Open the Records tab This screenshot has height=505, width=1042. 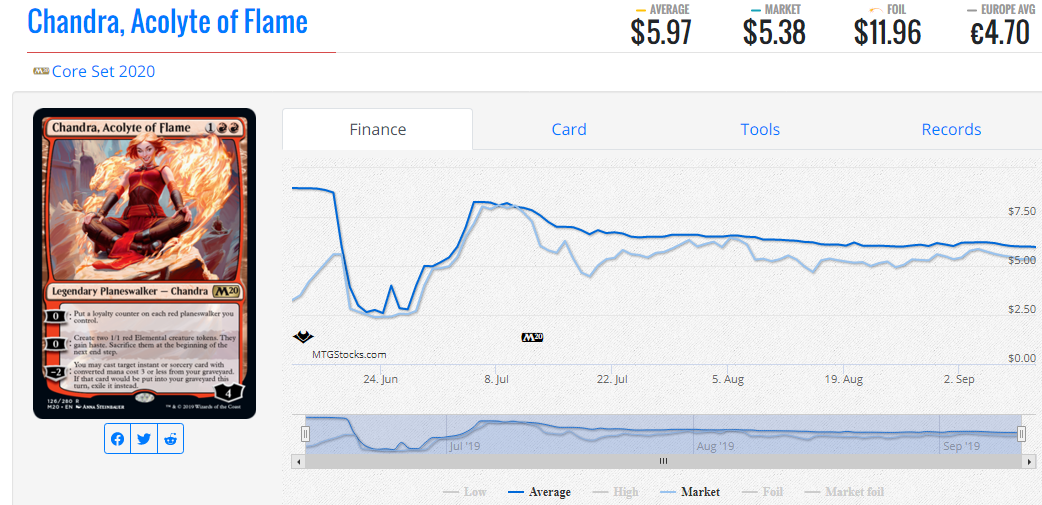(x=951, y=129)
